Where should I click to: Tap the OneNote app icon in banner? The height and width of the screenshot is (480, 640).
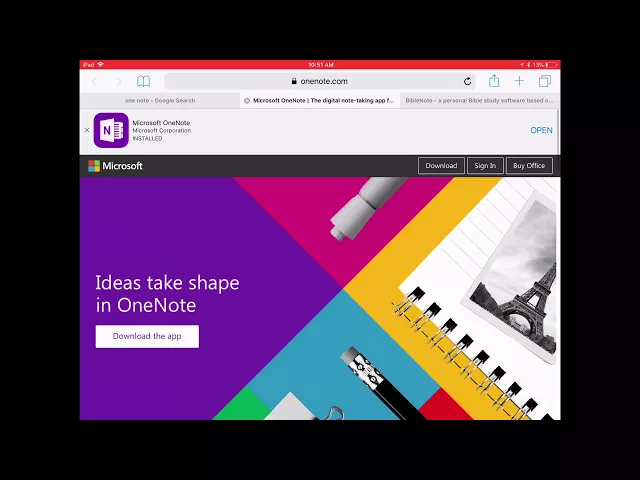pos(111,130)
